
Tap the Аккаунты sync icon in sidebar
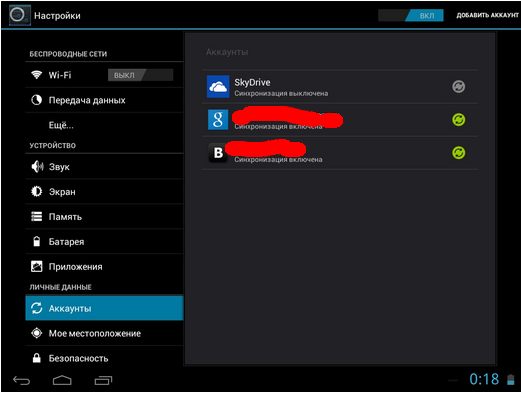[x=36, y=308]
